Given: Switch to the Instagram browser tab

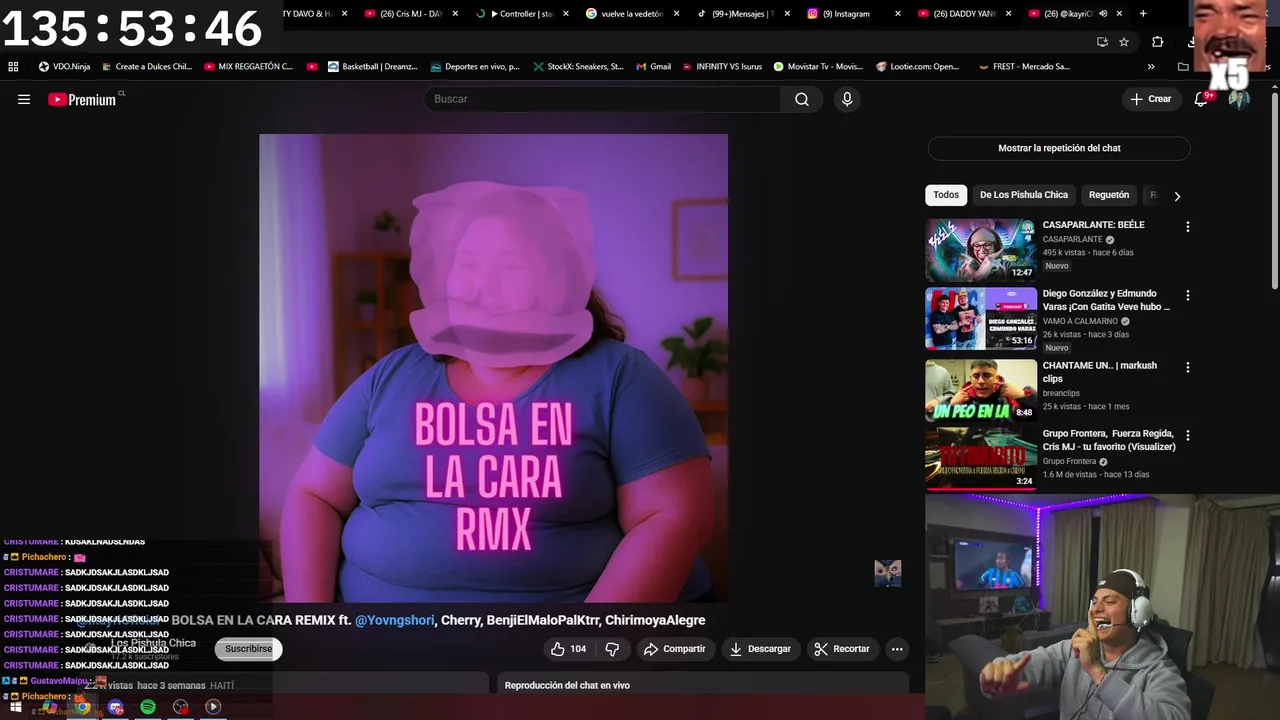Looking at the screenshot, I should click(853, 14).
